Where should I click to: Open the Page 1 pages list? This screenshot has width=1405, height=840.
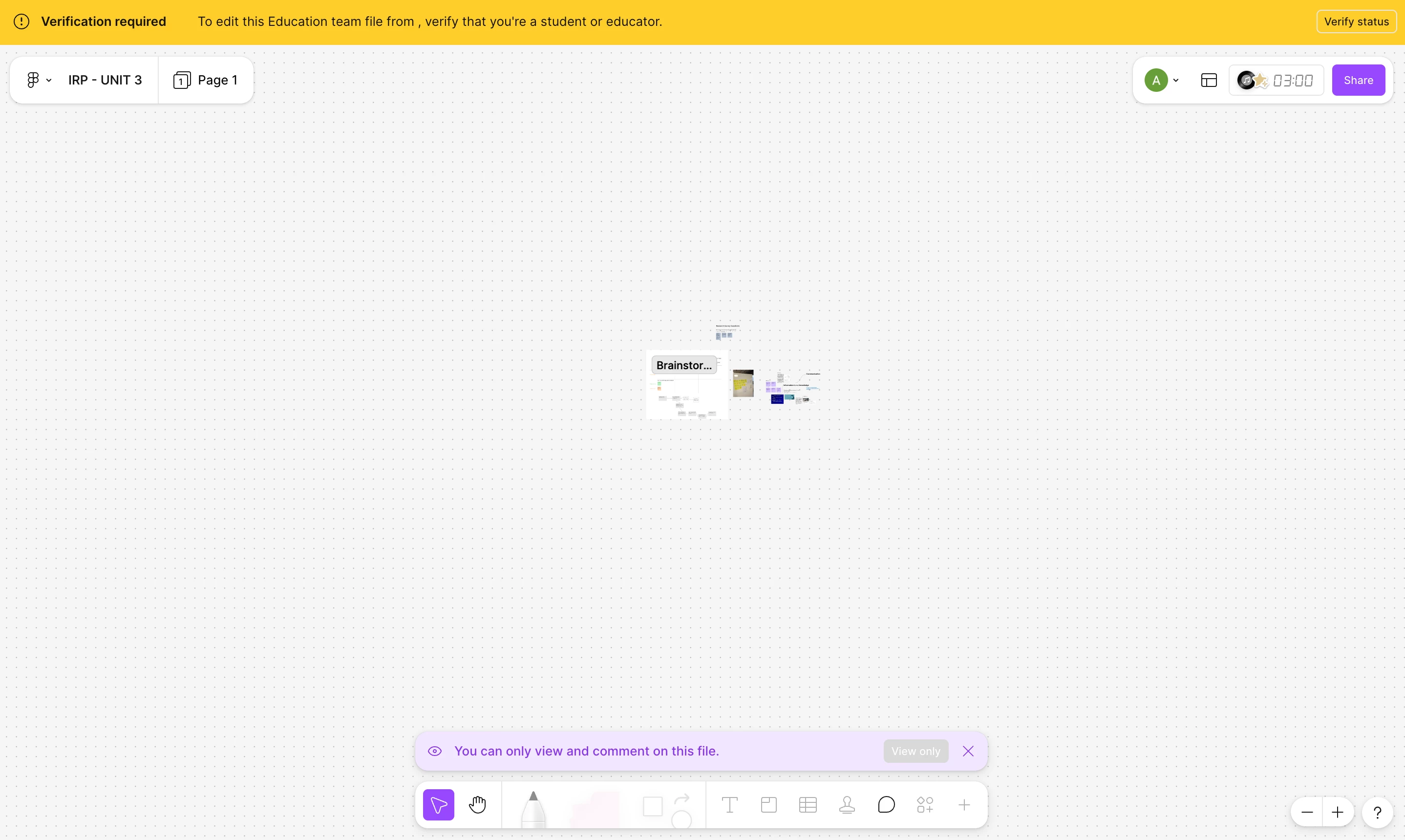206,81
